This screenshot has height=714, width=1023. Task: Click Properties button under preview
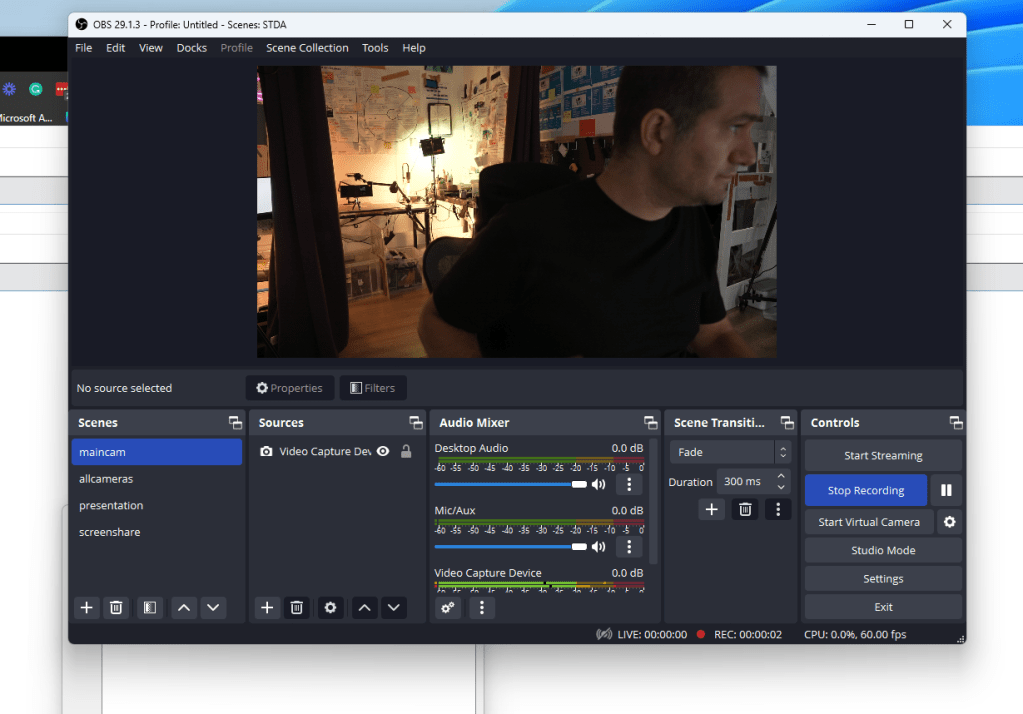(290, 388)
